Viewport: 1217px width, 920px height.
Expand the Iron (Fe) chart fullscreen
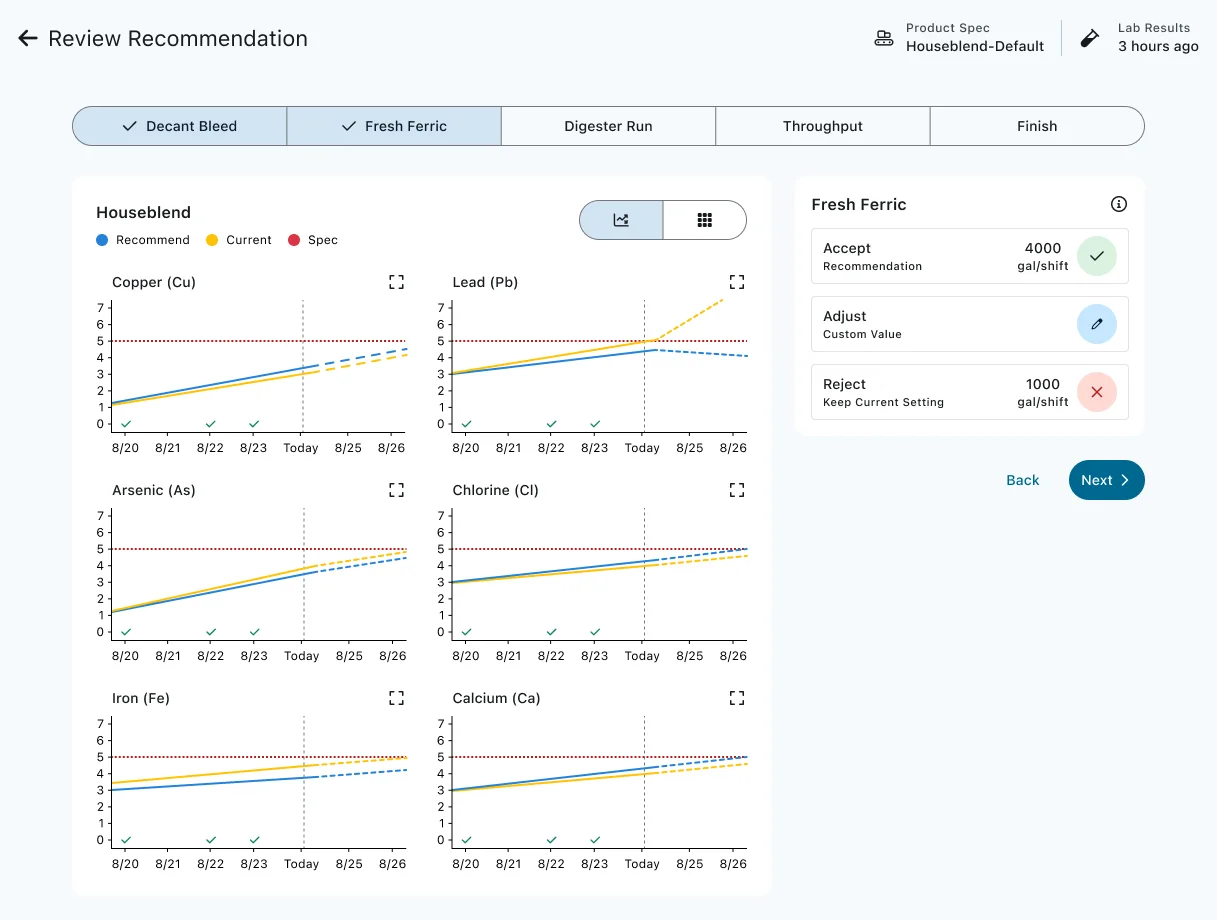tap(396, 698)
